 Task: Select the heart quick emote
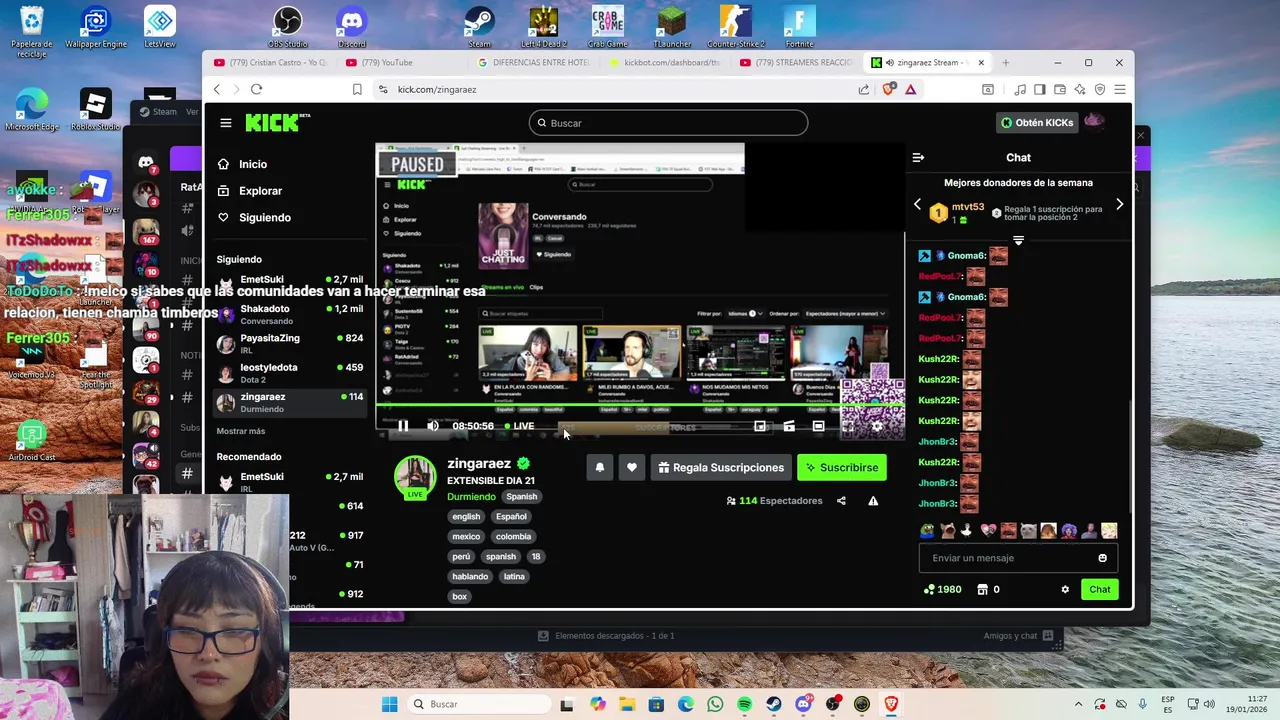point(988,531)
